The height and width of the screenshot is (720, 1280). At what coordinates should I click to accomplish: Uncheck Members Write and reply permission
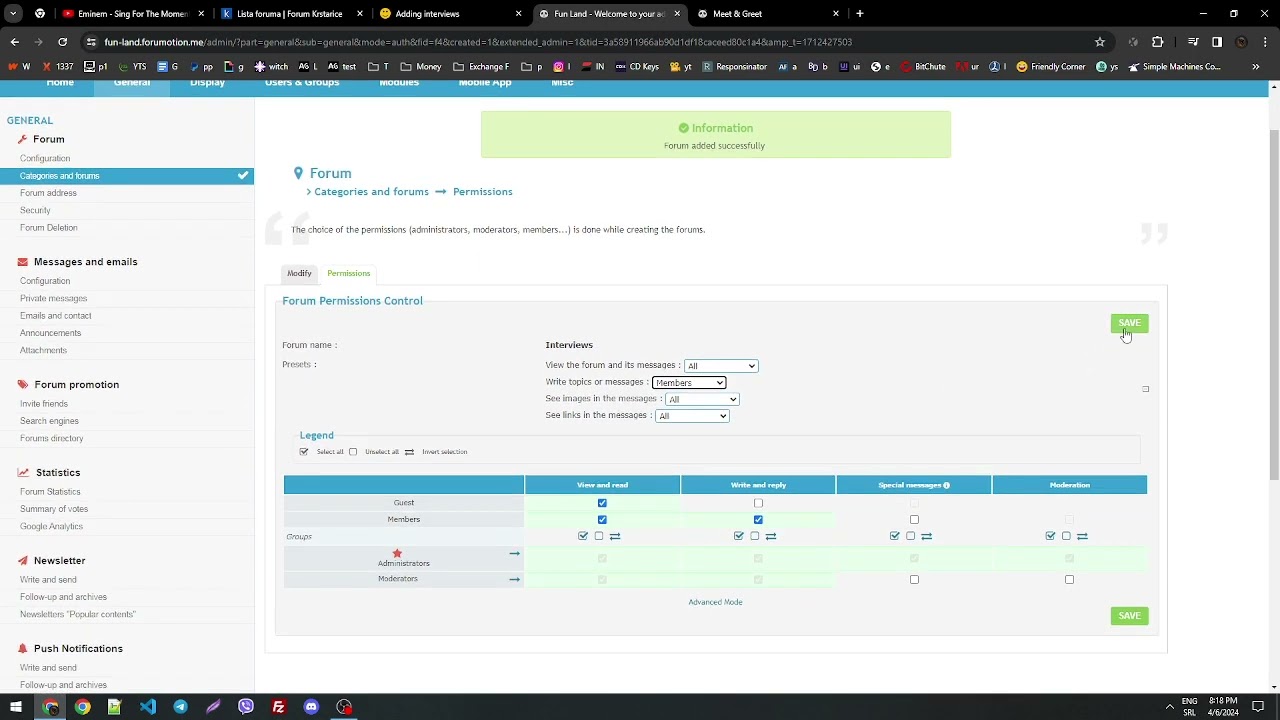point(758,520)
